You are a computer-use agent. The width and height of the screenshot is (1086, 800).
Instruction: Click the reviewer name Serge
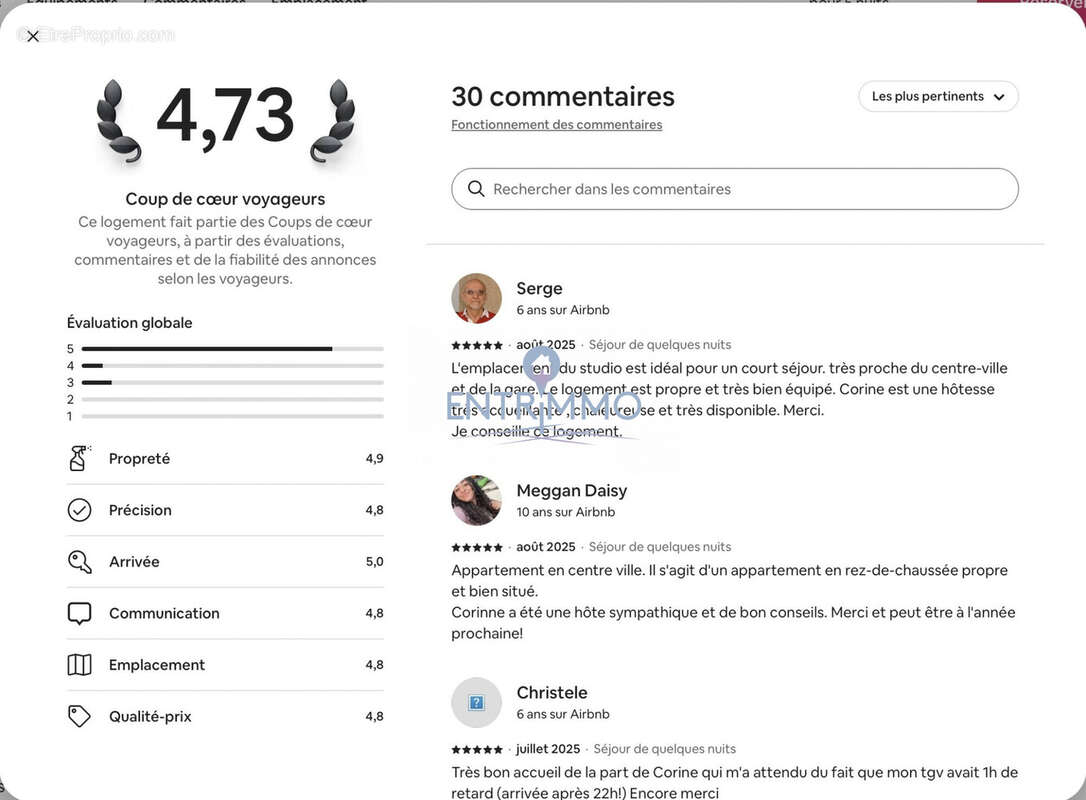[539, 288]
